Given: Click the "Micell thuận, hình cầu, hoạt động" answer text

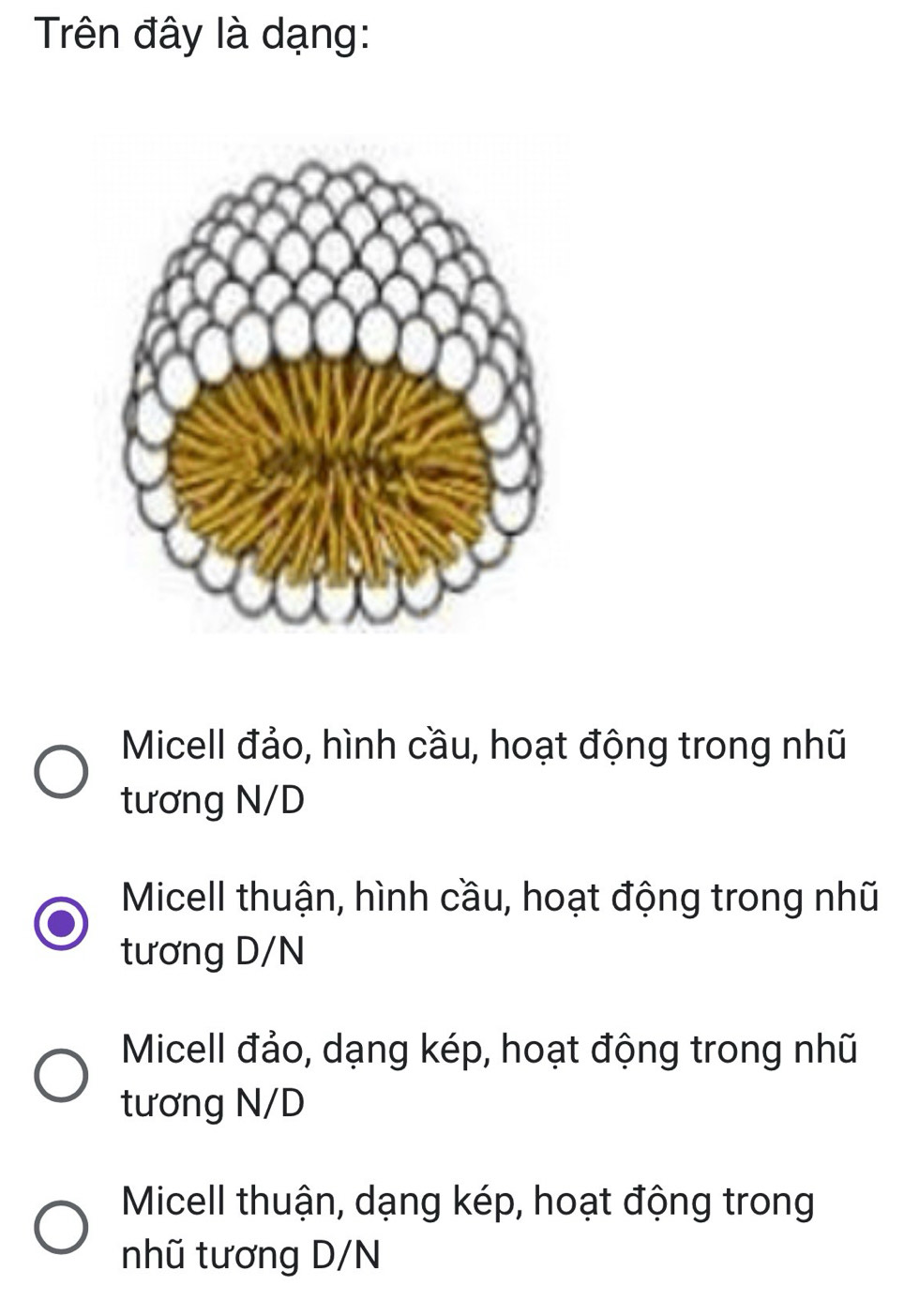Looking at the screenshot, I should (499, 898).
